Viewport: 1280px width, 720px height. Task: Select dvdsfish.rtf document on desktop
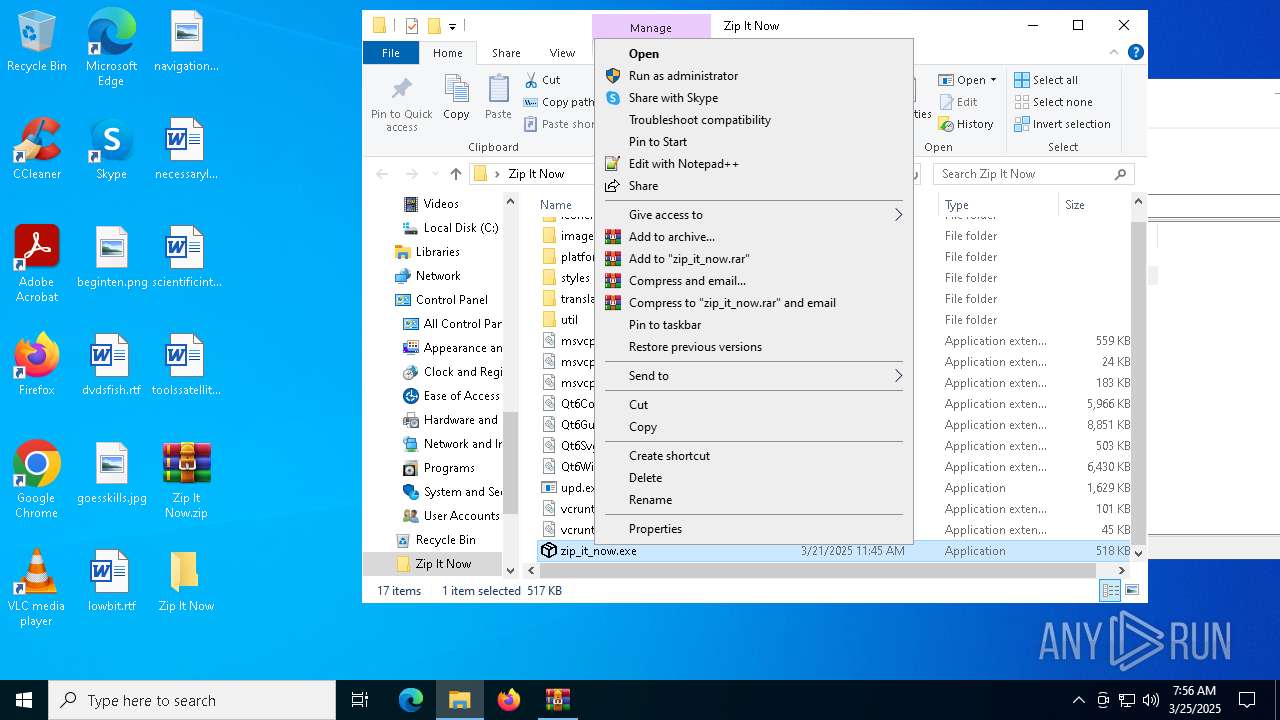[111, 365]
